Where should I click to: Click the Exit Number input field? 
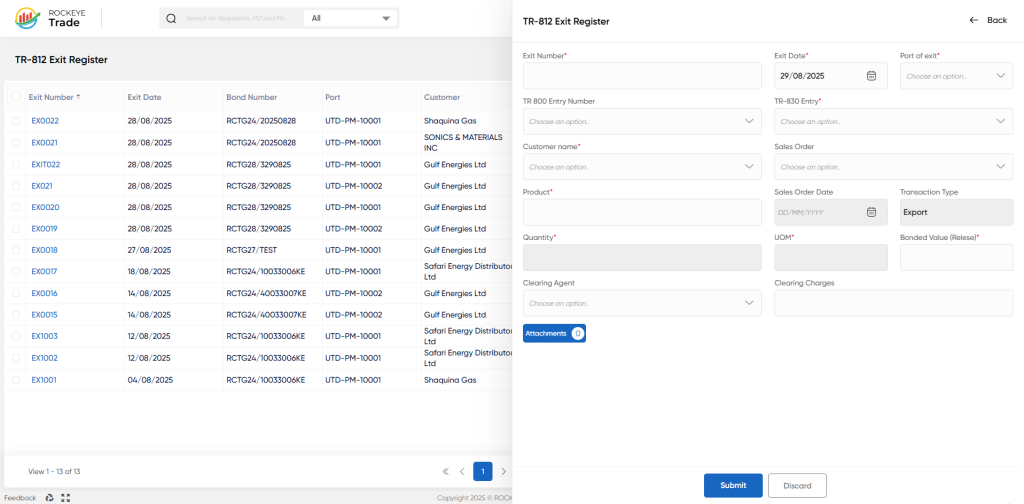coord(642,76)
